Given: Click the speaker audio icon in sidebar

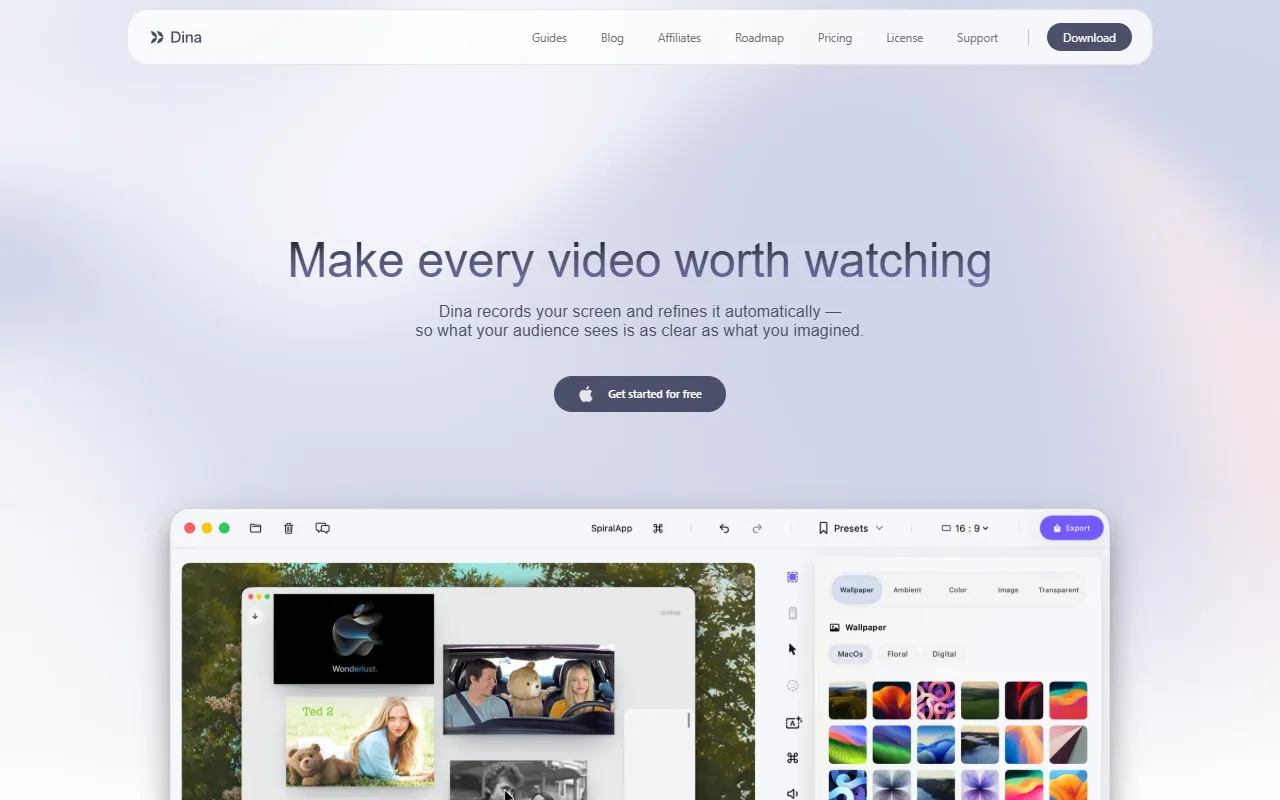Looking at the screenshot, I should pos(792,793).
